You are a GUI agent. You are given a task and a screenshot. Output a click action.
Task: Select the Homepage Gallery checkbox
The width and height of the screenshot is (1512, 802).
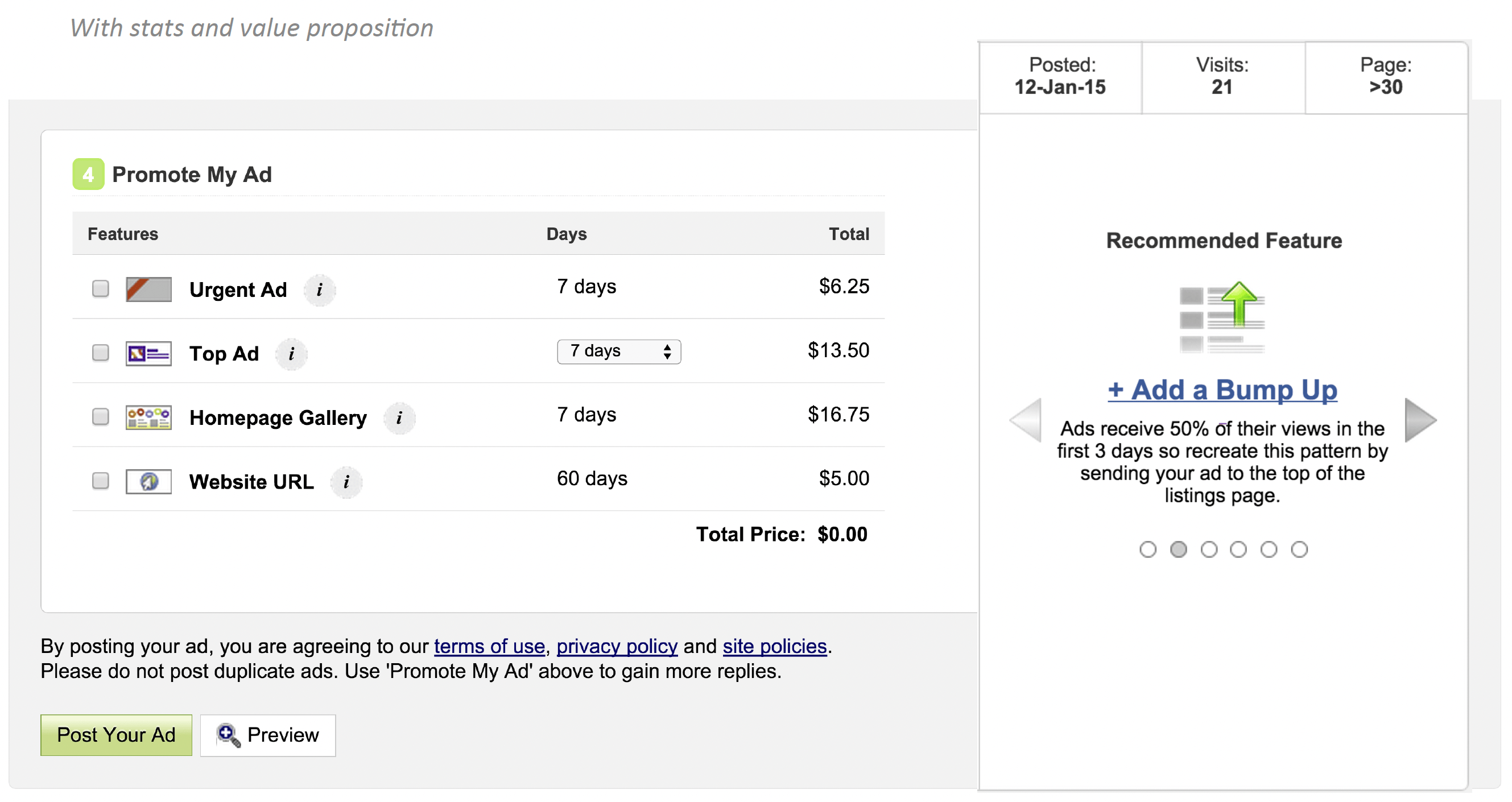[x=100, y=416]
